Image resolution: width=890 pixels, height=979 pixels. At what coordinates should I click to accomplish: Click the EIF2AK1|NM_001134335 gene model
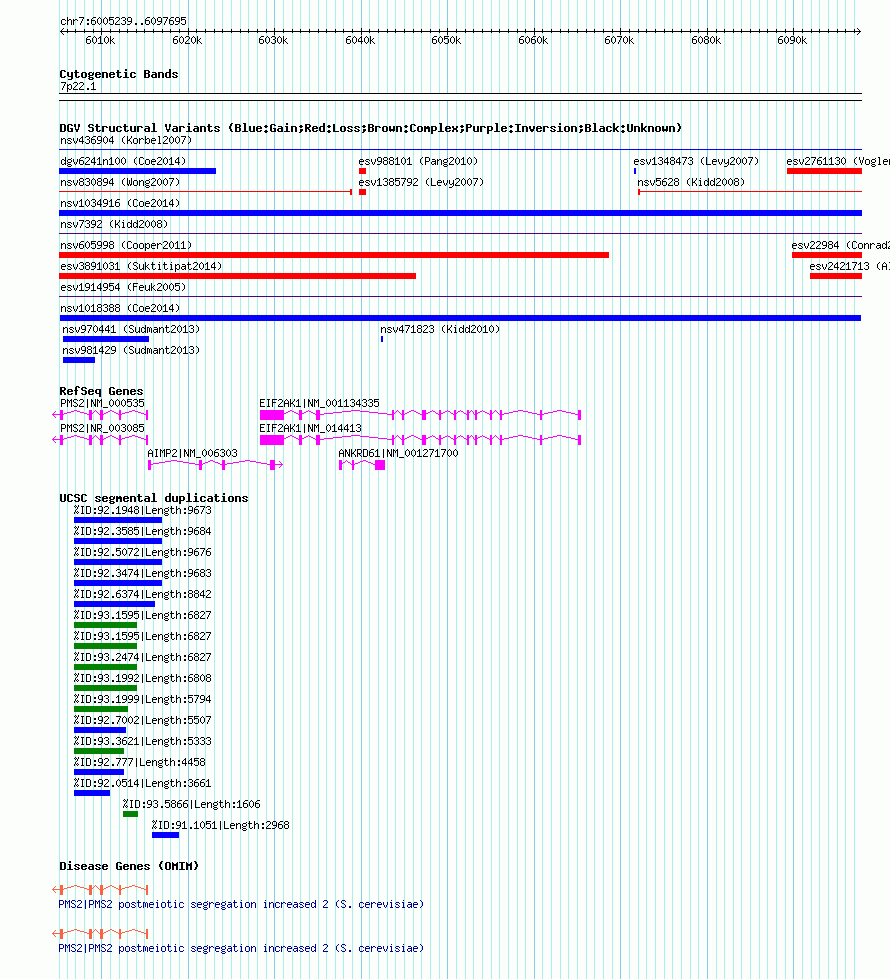pyautogui.click(x=420, y=415)
